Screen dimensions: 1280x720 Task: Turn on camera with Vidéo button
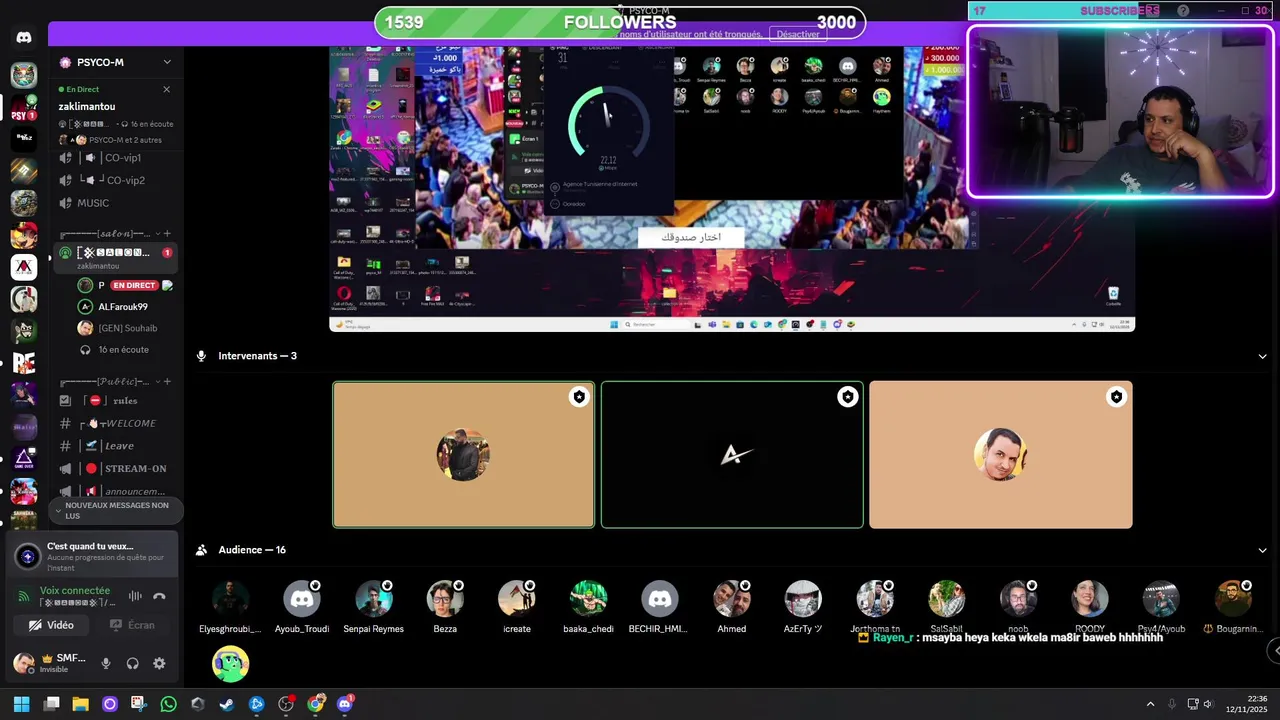(x=51, y=625)
